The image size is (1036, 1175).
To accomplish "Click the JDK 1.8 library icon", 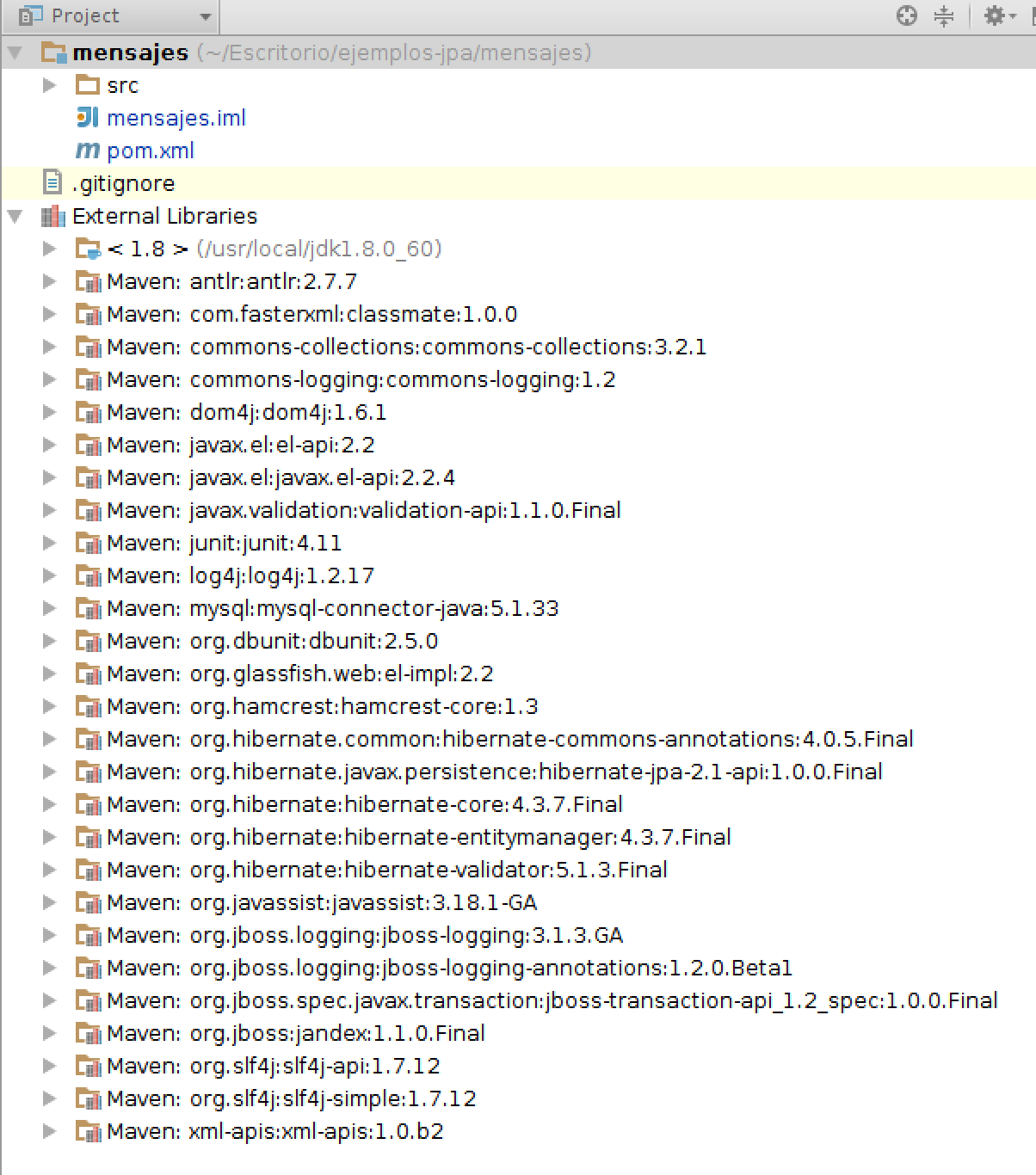I will (x=88, y=249).
